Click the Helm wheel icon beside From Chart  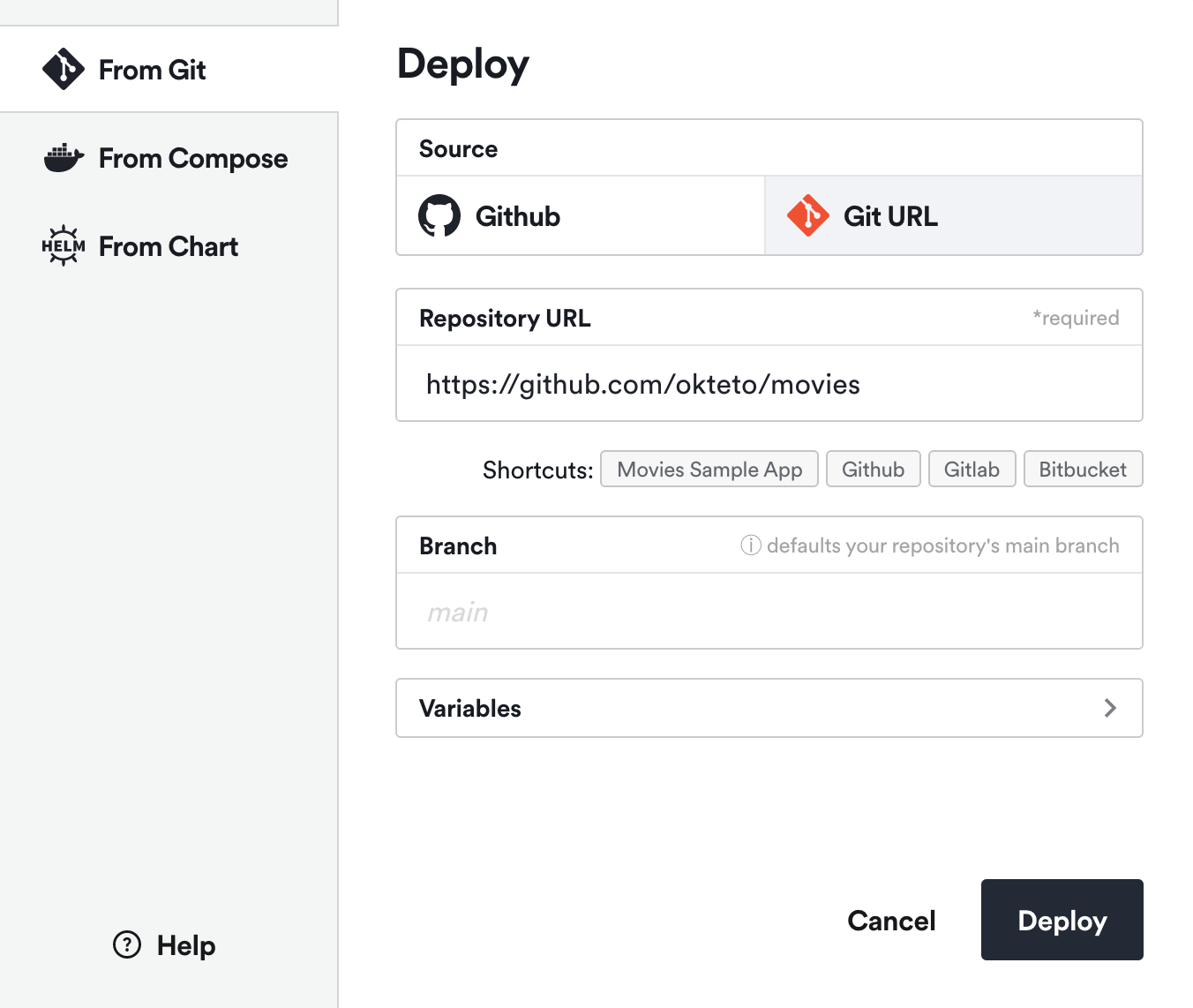tap(64, 246)
